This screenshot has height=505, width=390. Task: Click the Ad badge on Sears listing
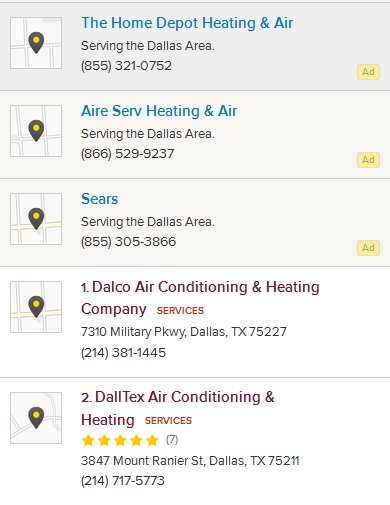click(368, 248)
